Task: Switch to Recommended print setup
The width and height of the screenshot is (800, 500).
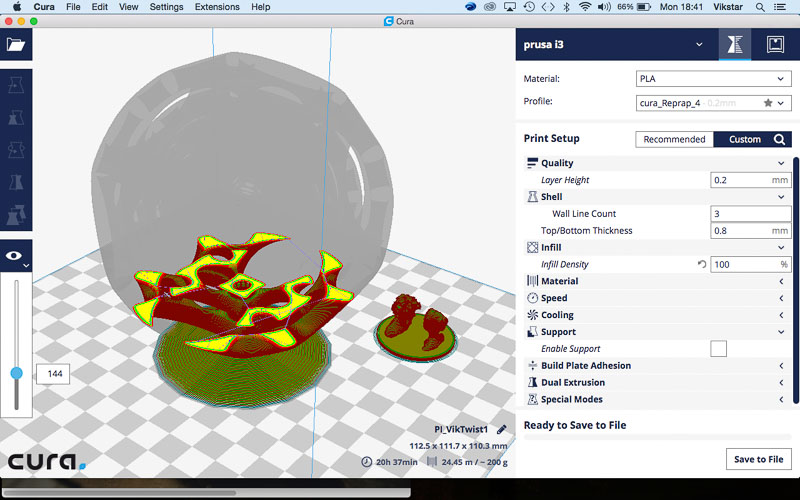Action: point(674,139)
